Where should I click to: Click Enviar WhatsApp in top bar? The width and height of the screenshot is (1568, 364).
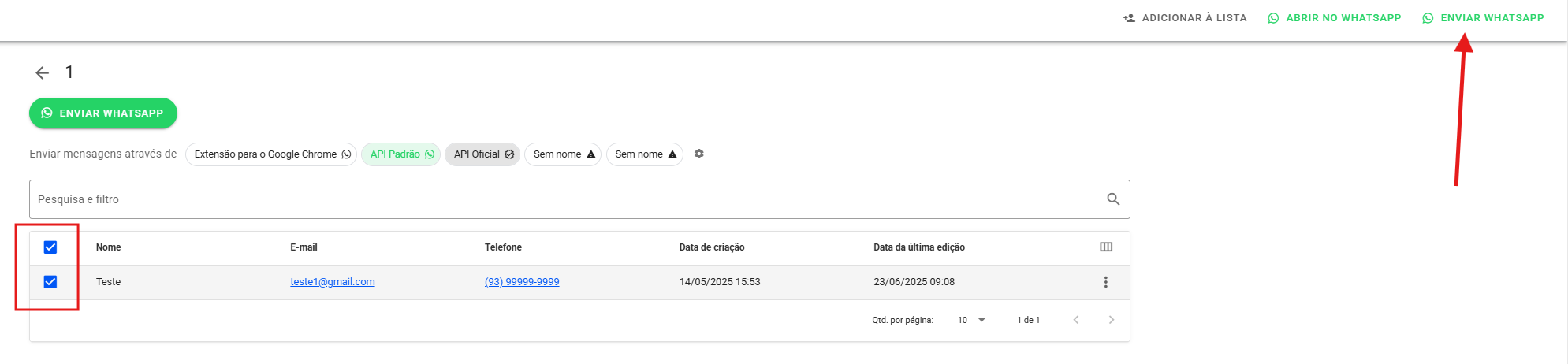pos(1483,18)
